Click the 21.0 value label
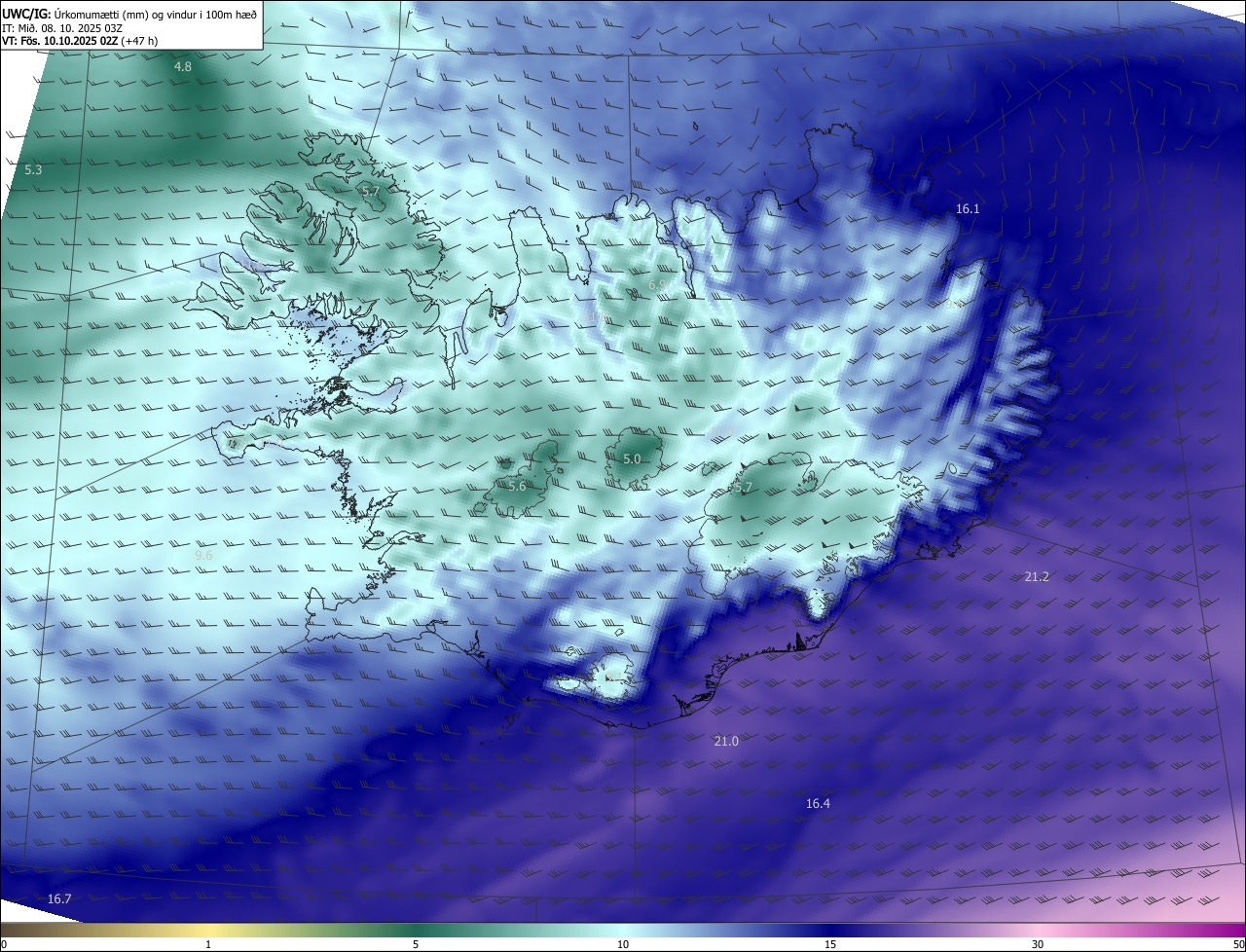The height and width of the screenshot is (952, 1246). (726, 741)
